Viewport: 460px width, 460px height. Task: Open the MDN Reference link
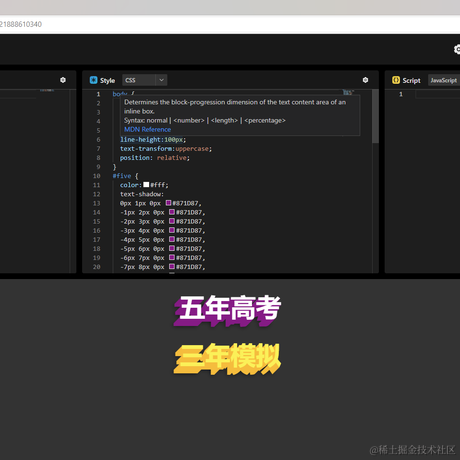(147, 129)
